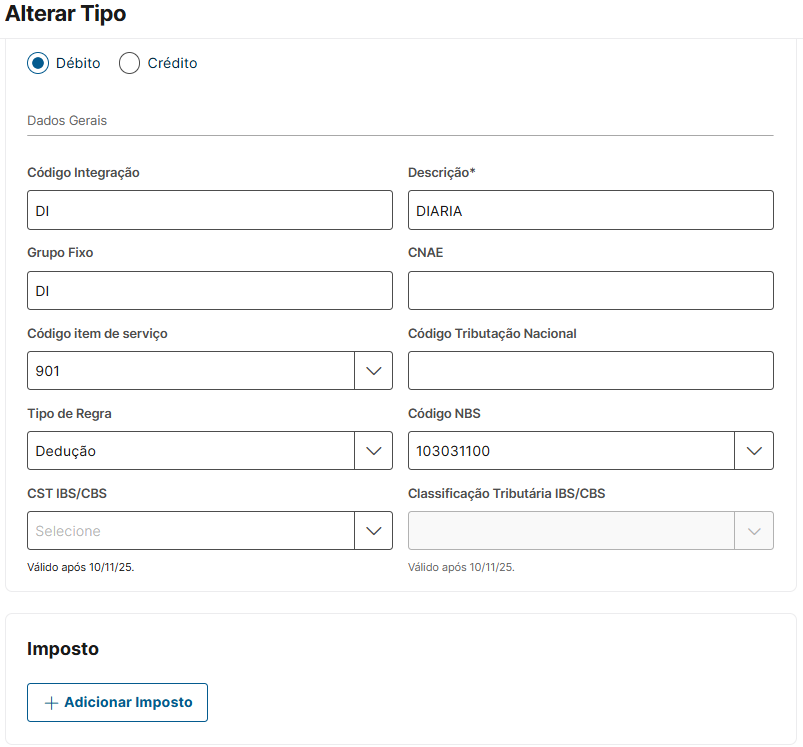
Task: Choose the Crédito radio option
Action: pos(129,63)
